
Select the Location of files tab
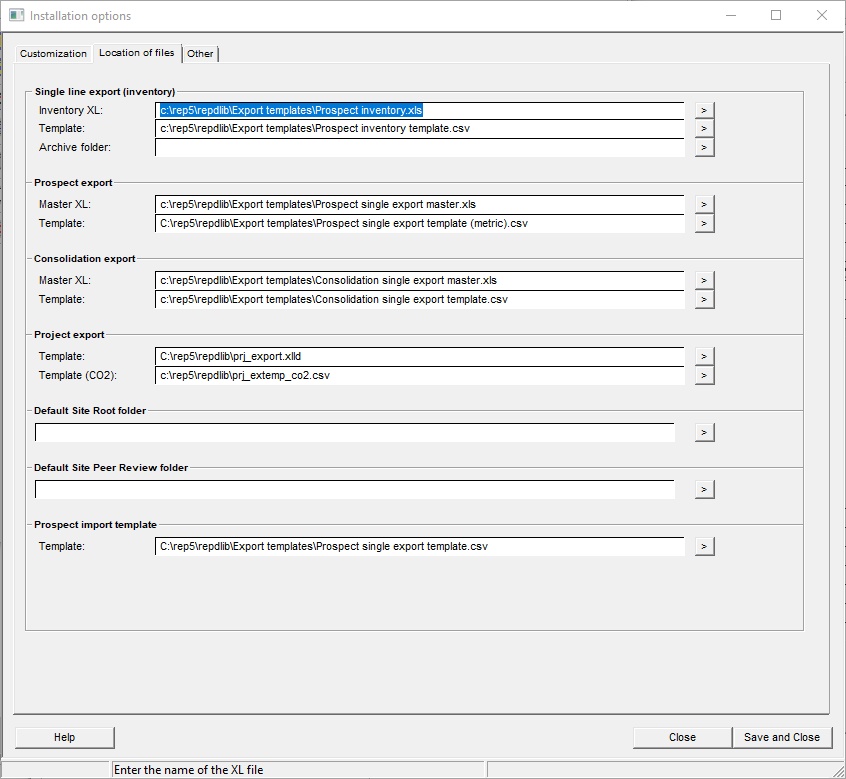[x=136, y=52]
